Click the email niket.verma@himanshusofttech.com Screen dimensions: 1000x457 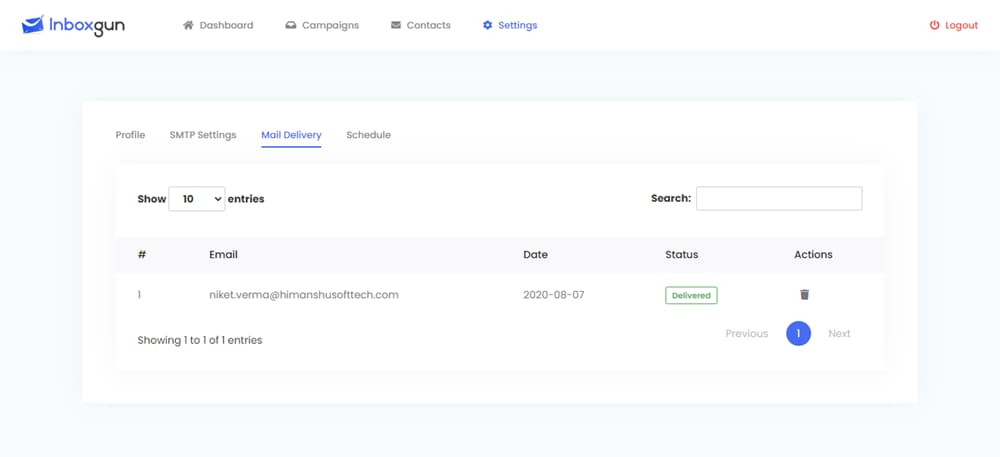[304, 295]
